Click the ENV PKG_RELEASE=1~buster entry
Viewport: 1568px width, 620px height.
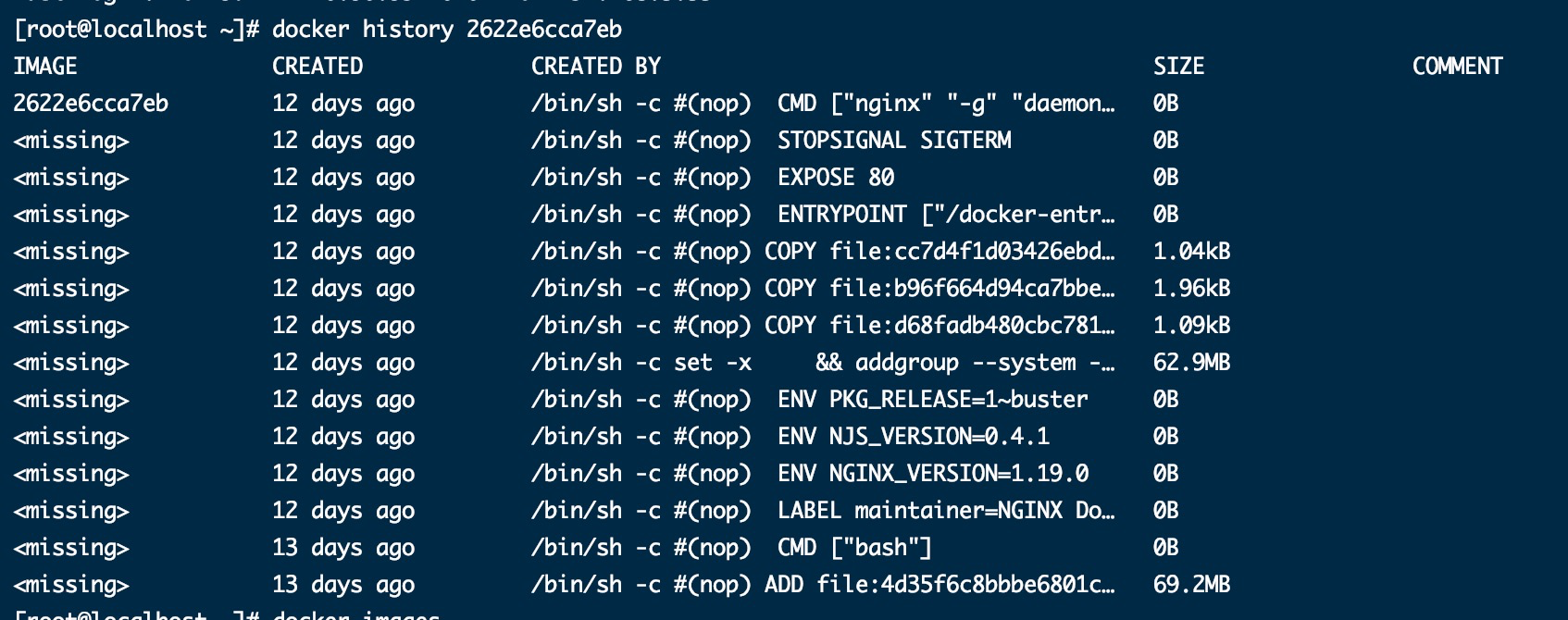(x=933, y=400)
